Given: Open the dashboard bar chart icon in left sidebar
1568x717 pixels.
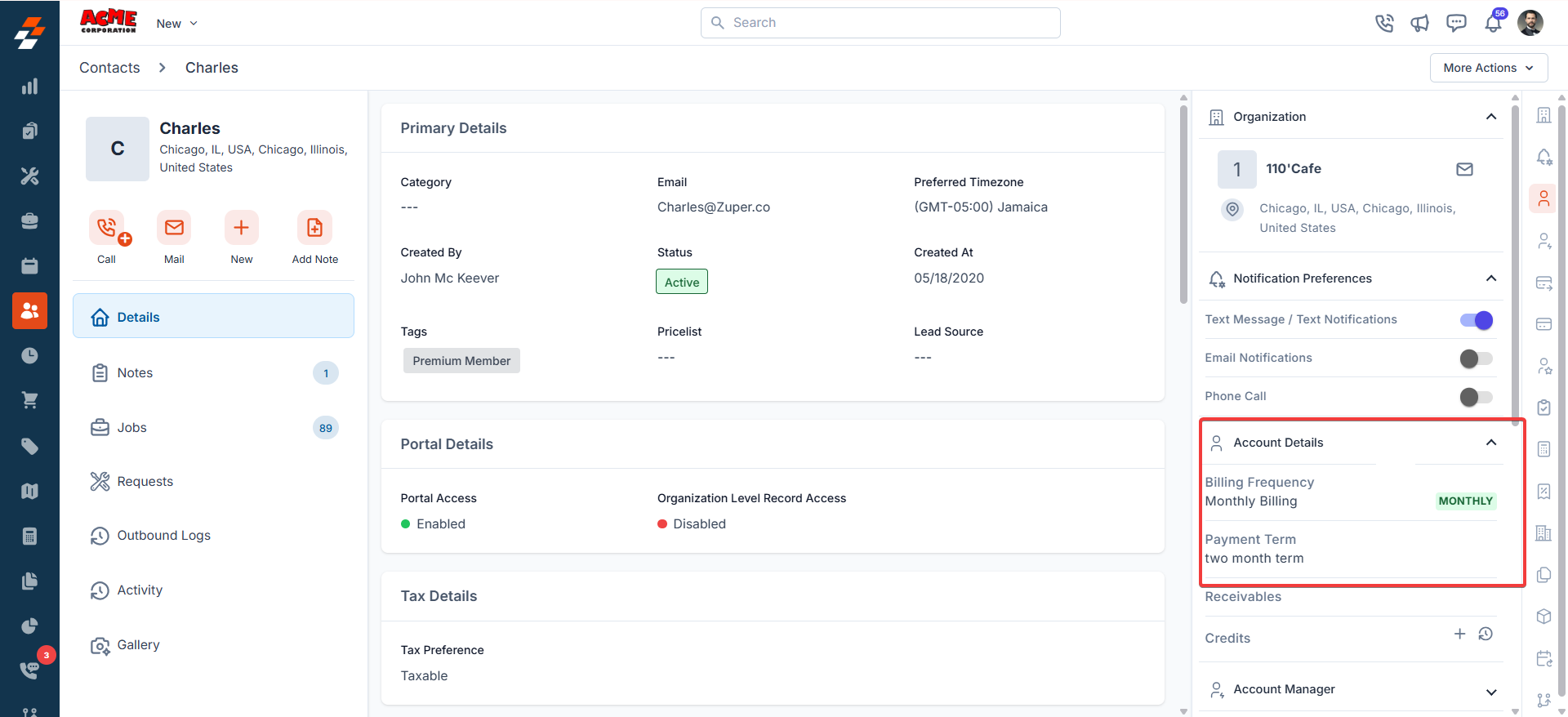Looking at the screenshot, I should (29, 87).
